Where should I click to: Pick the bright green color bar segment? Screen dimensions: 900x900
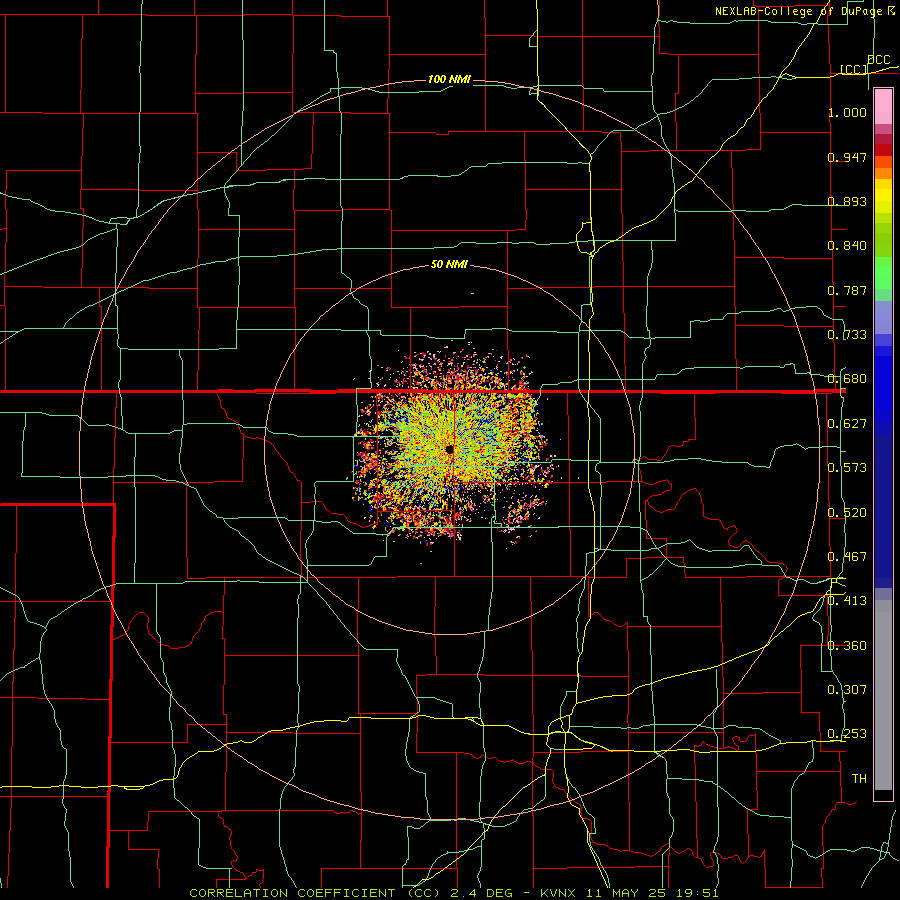pyautogui.click(x=883, y=273)
